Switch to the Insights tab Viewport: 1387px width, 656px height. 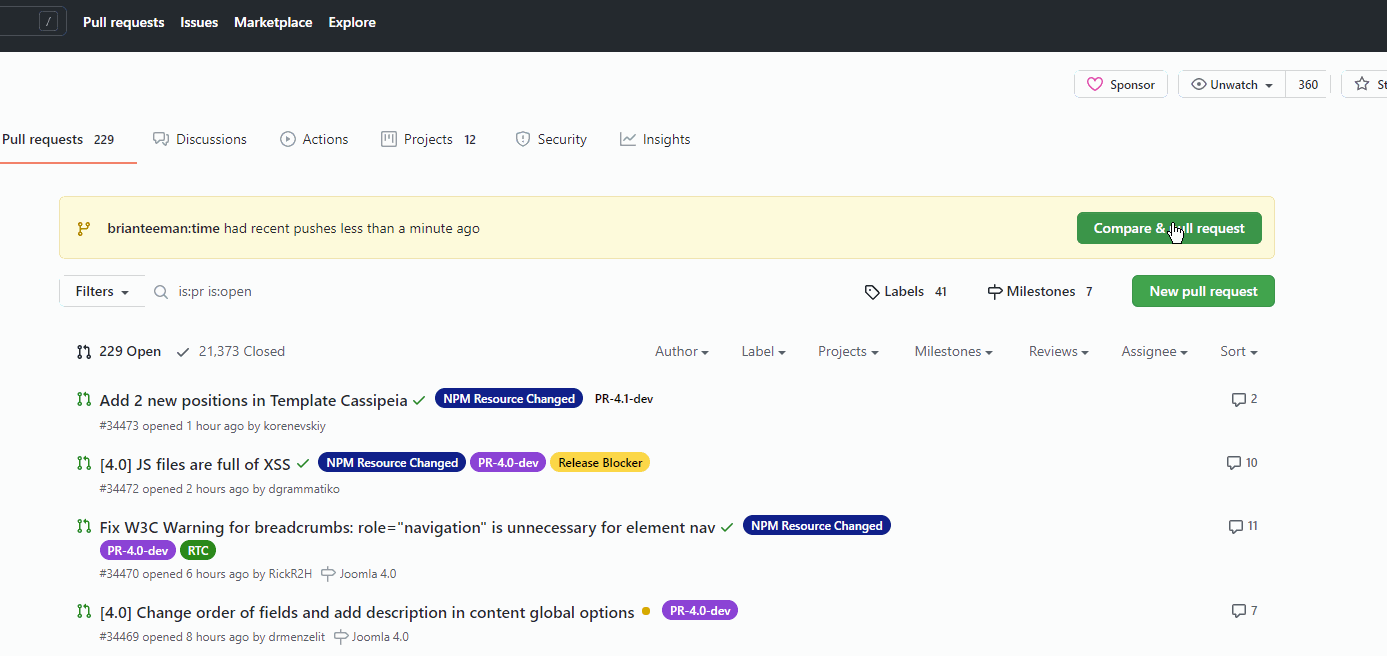(655, 139)
